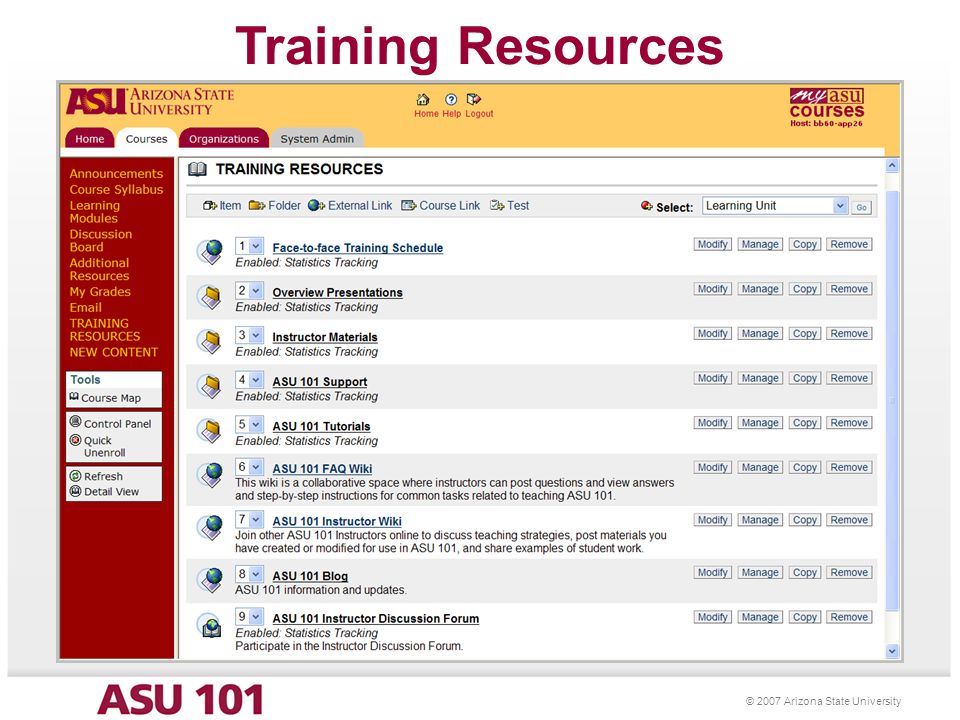Open Learning Modules in the course menu
Image resolution: width=960 pixels, height=720 pixels.
[x=95, y=212]
